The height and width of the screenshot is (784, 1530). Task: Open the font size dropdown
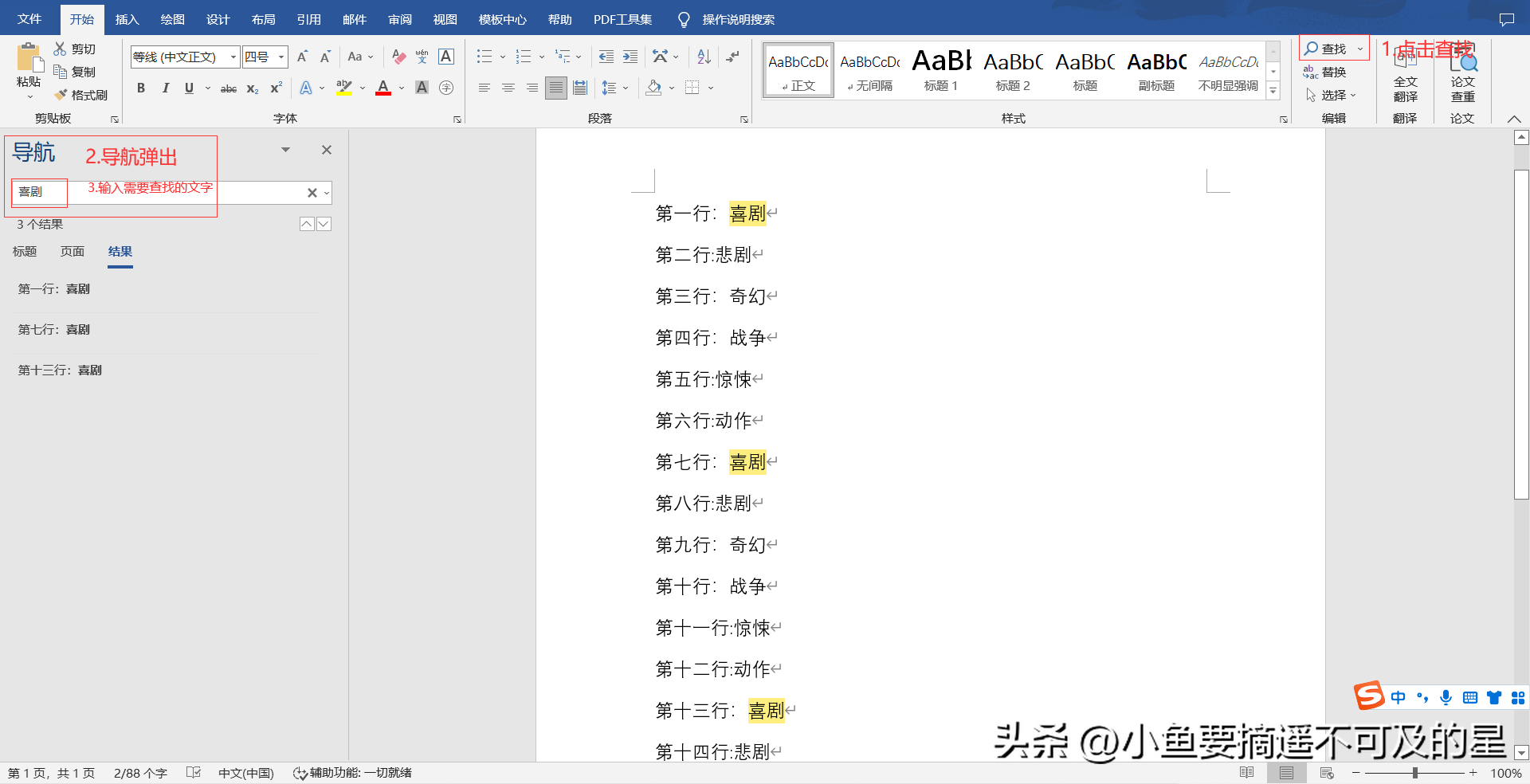point(281,57)
